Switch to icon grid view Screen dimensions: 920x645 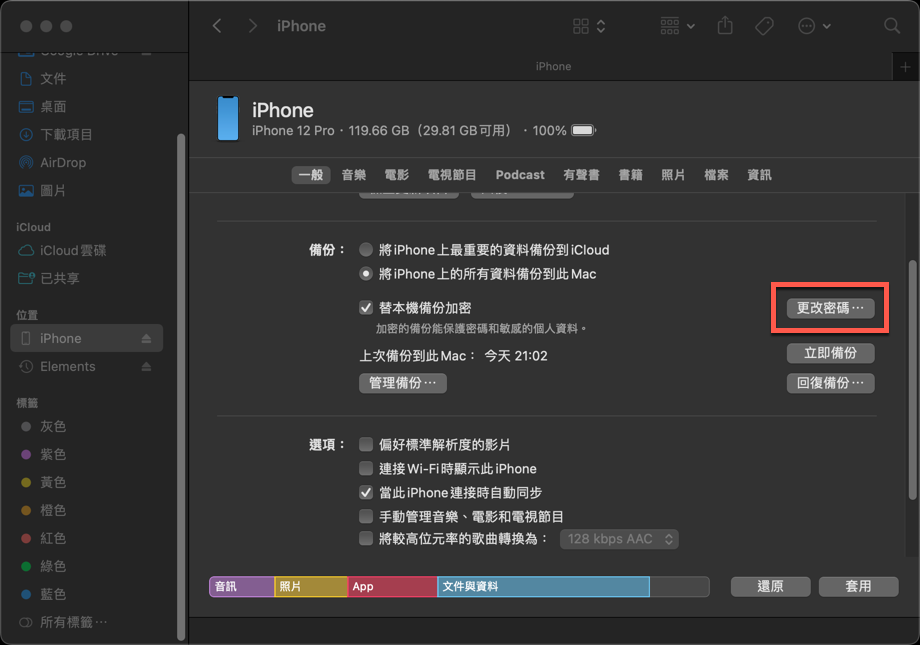pos(581,26)
